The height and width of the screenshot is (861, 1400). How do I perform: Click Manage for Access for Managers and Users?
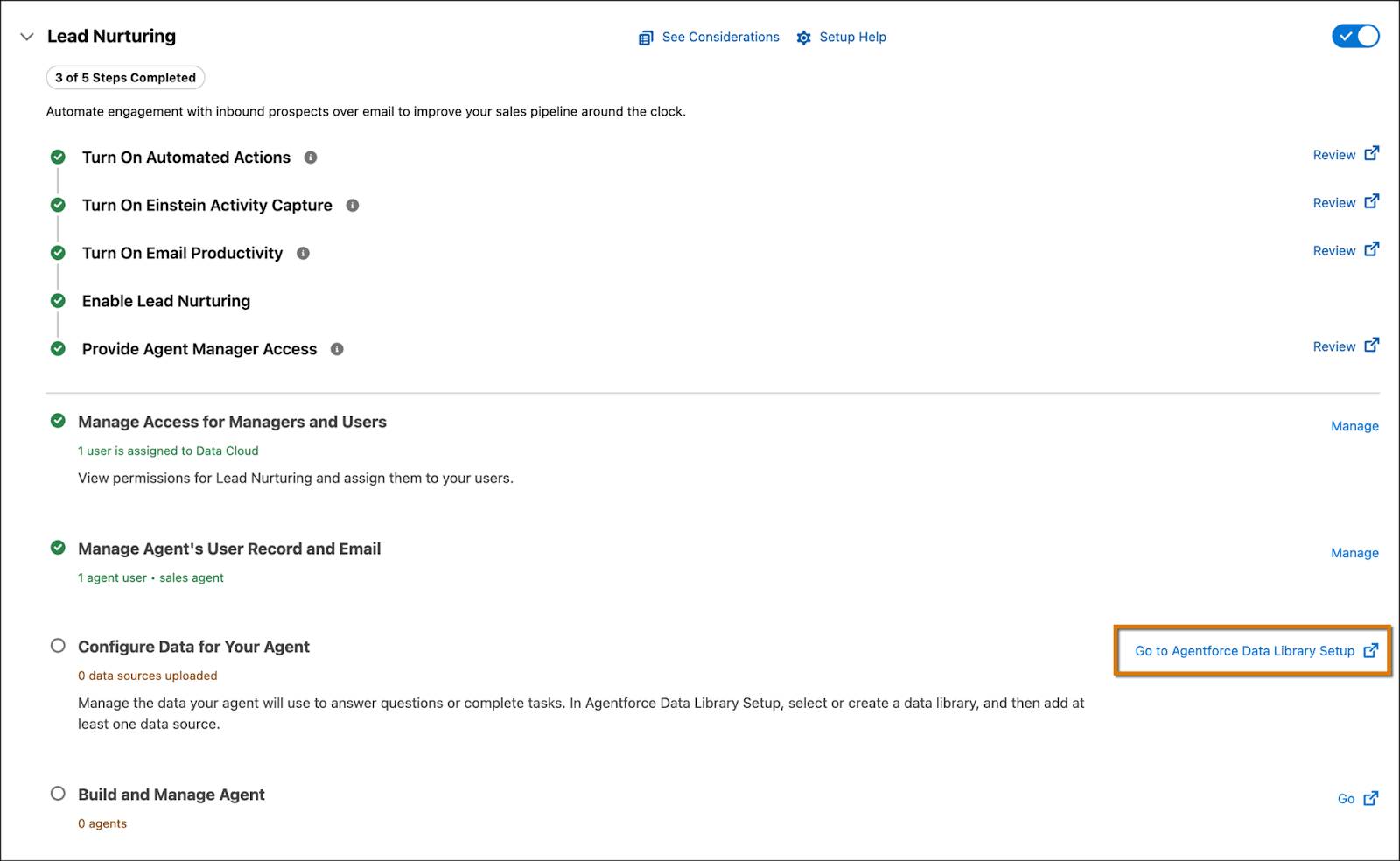coord(1354,426)
